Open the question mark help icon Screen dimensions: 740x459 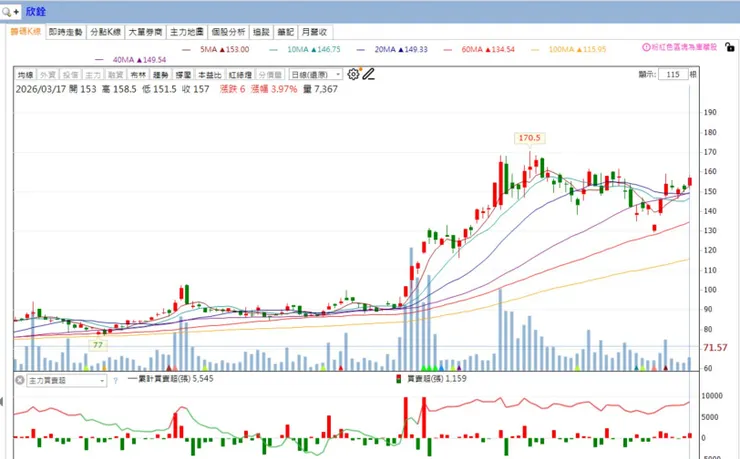116,380
